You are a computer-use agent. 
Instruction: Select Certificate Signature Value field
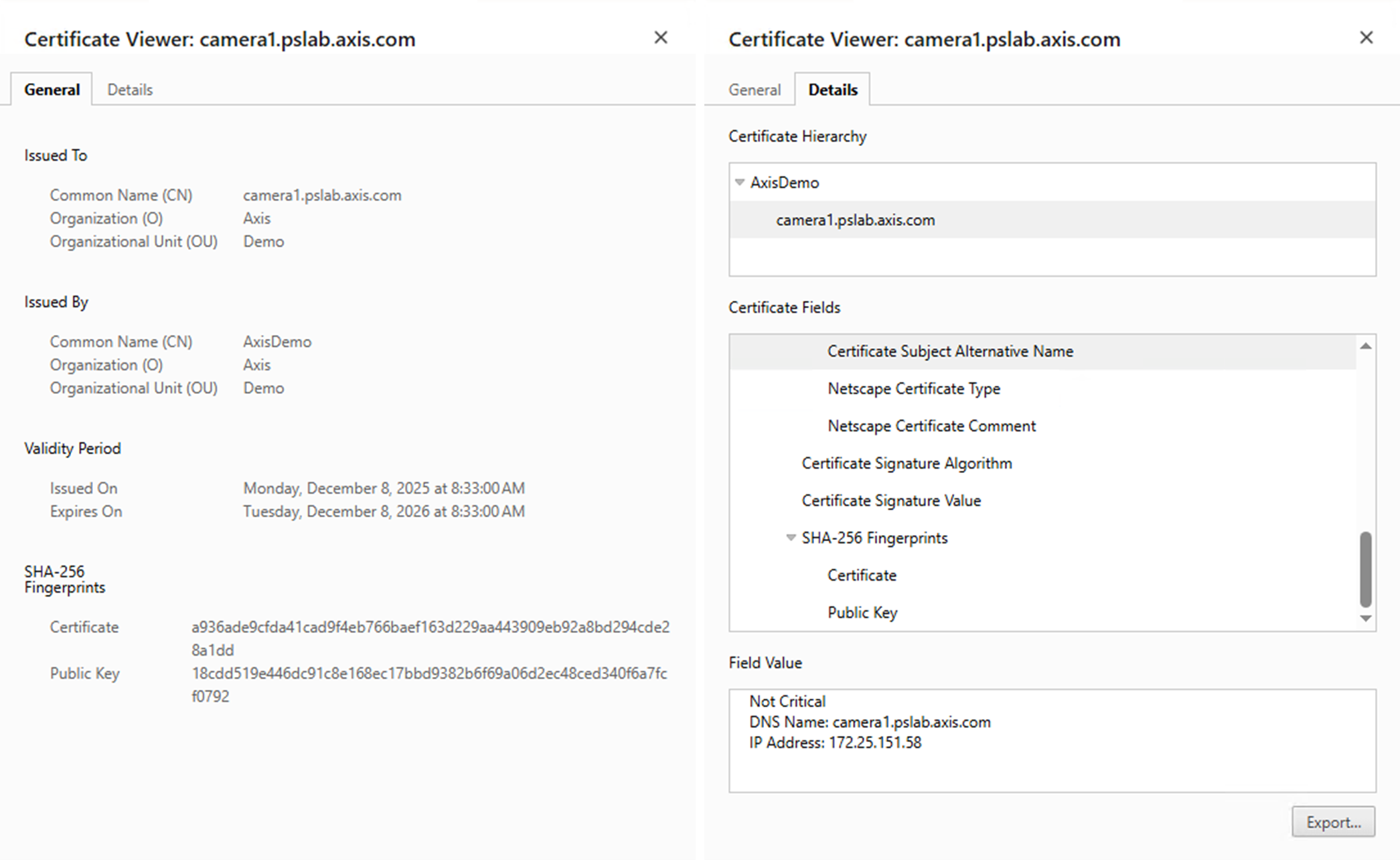pyautogui.click(x=890, y=501)
